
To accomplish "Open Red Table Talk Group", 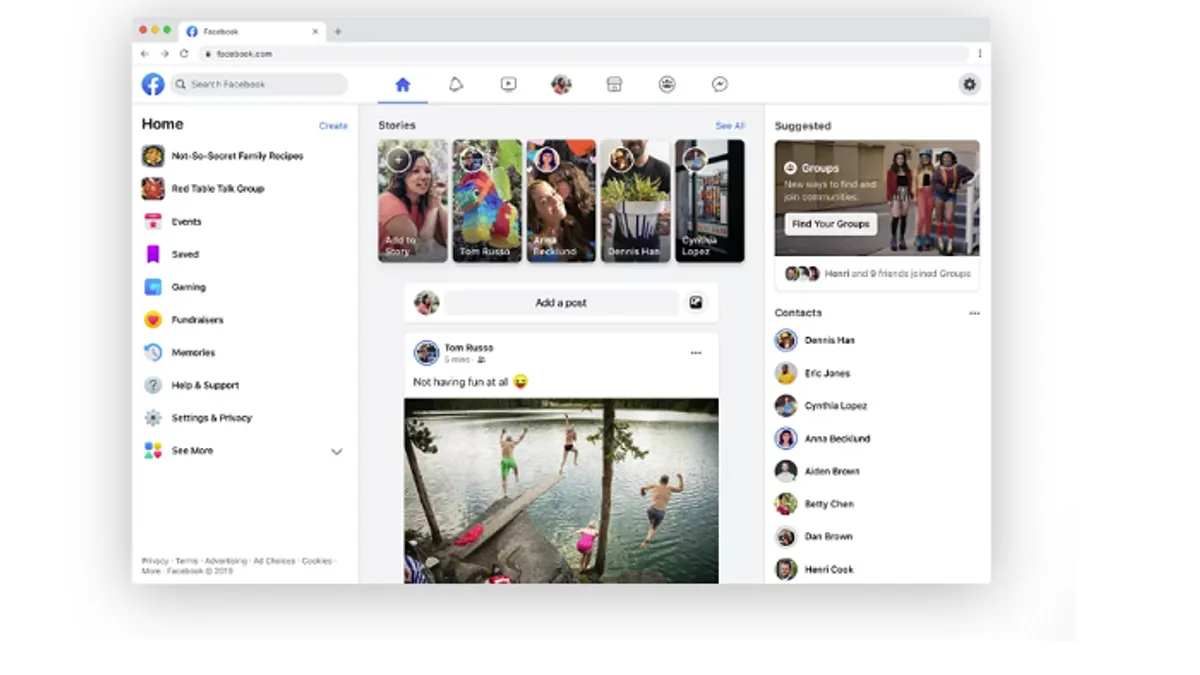I will click(x=204, y=189).
